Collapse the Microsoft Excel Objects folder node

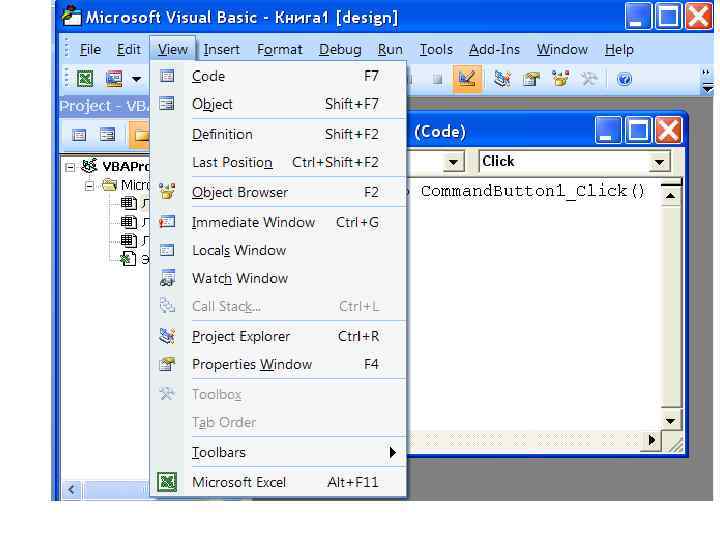tap(90, 186)
